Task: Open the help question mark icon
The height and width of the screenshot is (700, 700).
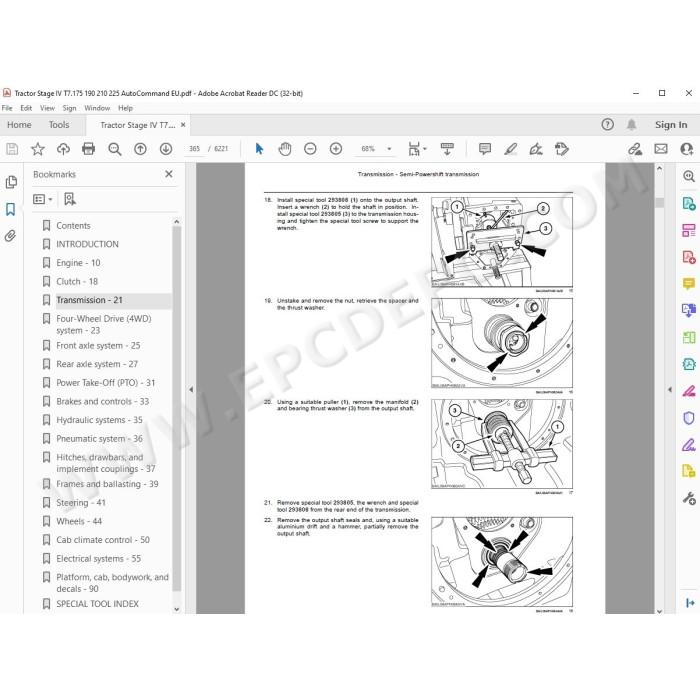Action: coord(607,125)
